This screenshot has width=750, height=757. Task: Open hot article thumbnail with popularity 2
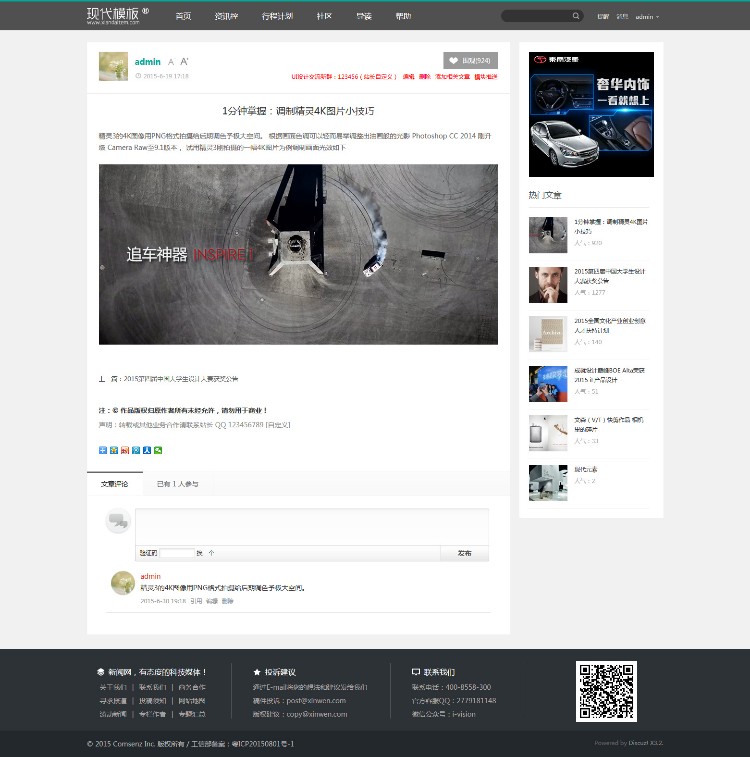pyautogui.click(x=548, y=483)
